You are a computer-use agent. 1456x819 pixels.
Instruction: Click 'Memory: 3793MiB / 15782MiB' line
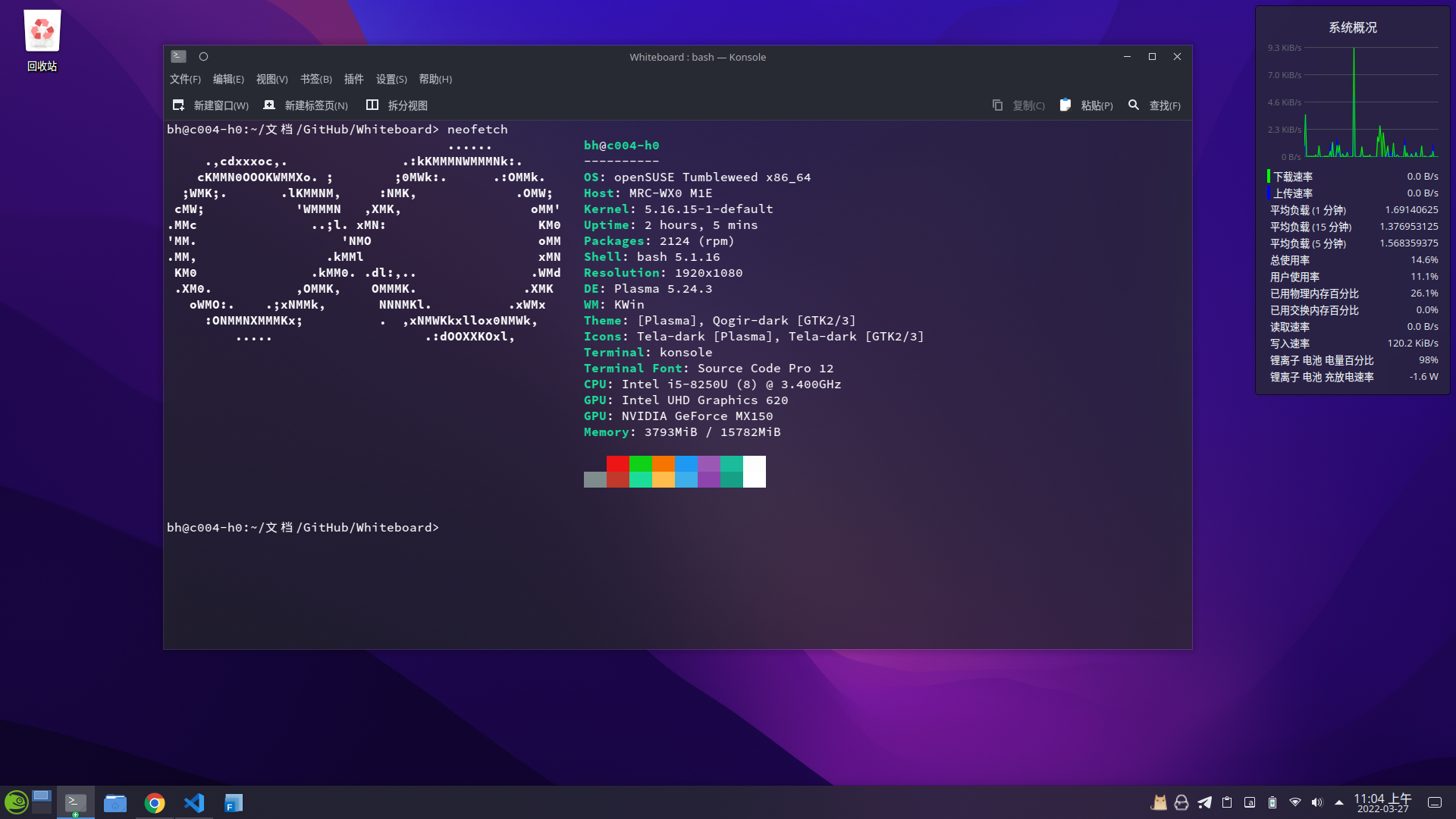click(x=682, y=431)
